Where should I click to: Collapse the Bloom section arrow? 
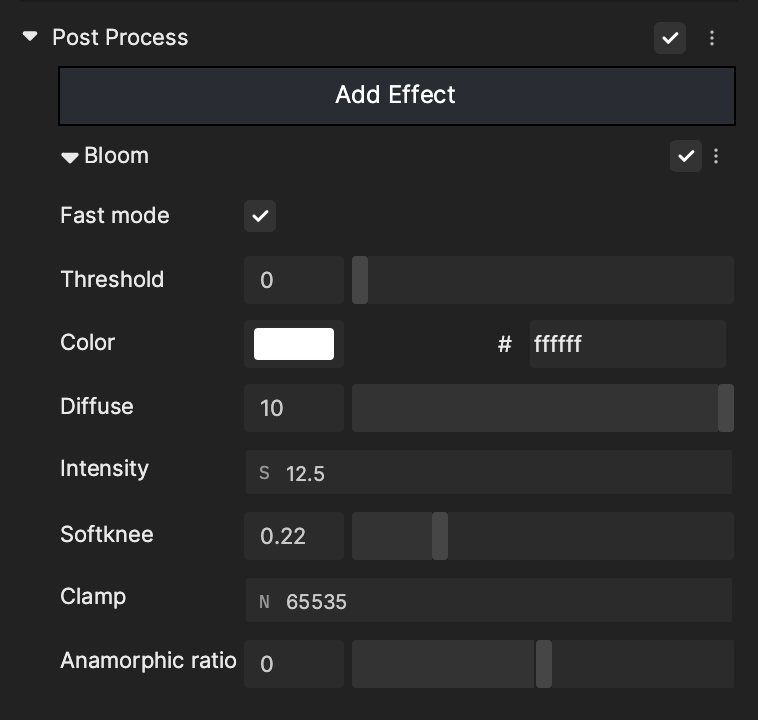[70, 157]
